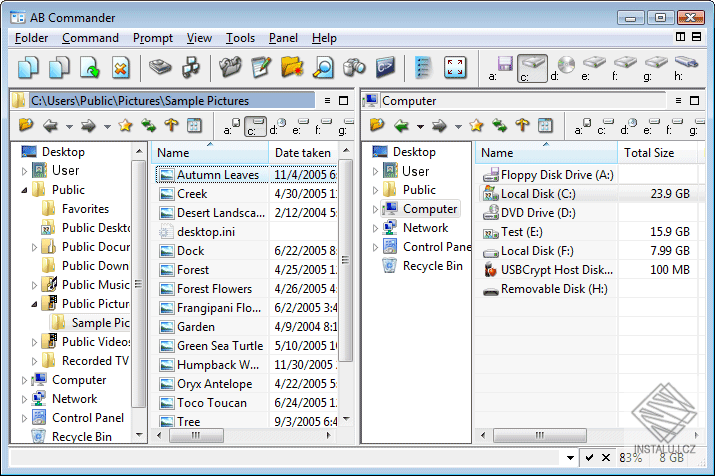Open command line history dropdown at bottom

pyautogui.click(x=570, y=458)
